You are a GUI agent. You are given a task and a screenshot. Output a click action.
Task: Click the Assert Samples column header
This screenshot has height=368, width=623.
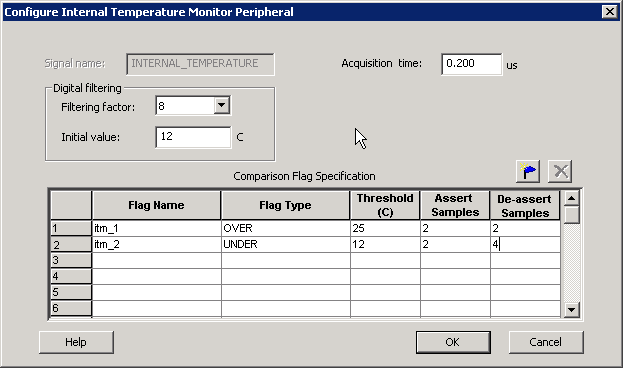[x=455, y=205]
